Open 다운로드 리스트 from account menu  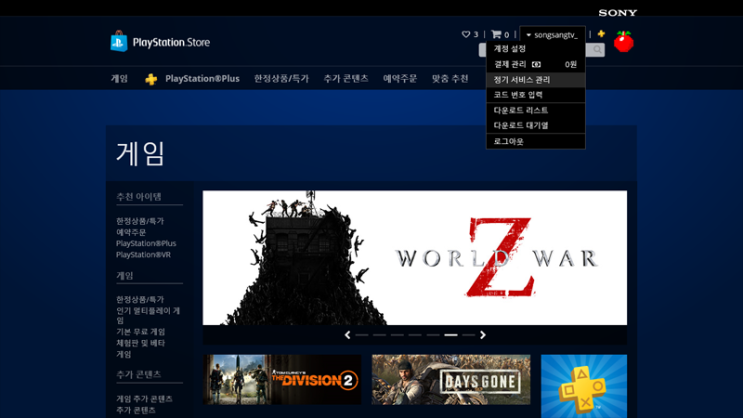pyautogui.click(x=536, y=110)
